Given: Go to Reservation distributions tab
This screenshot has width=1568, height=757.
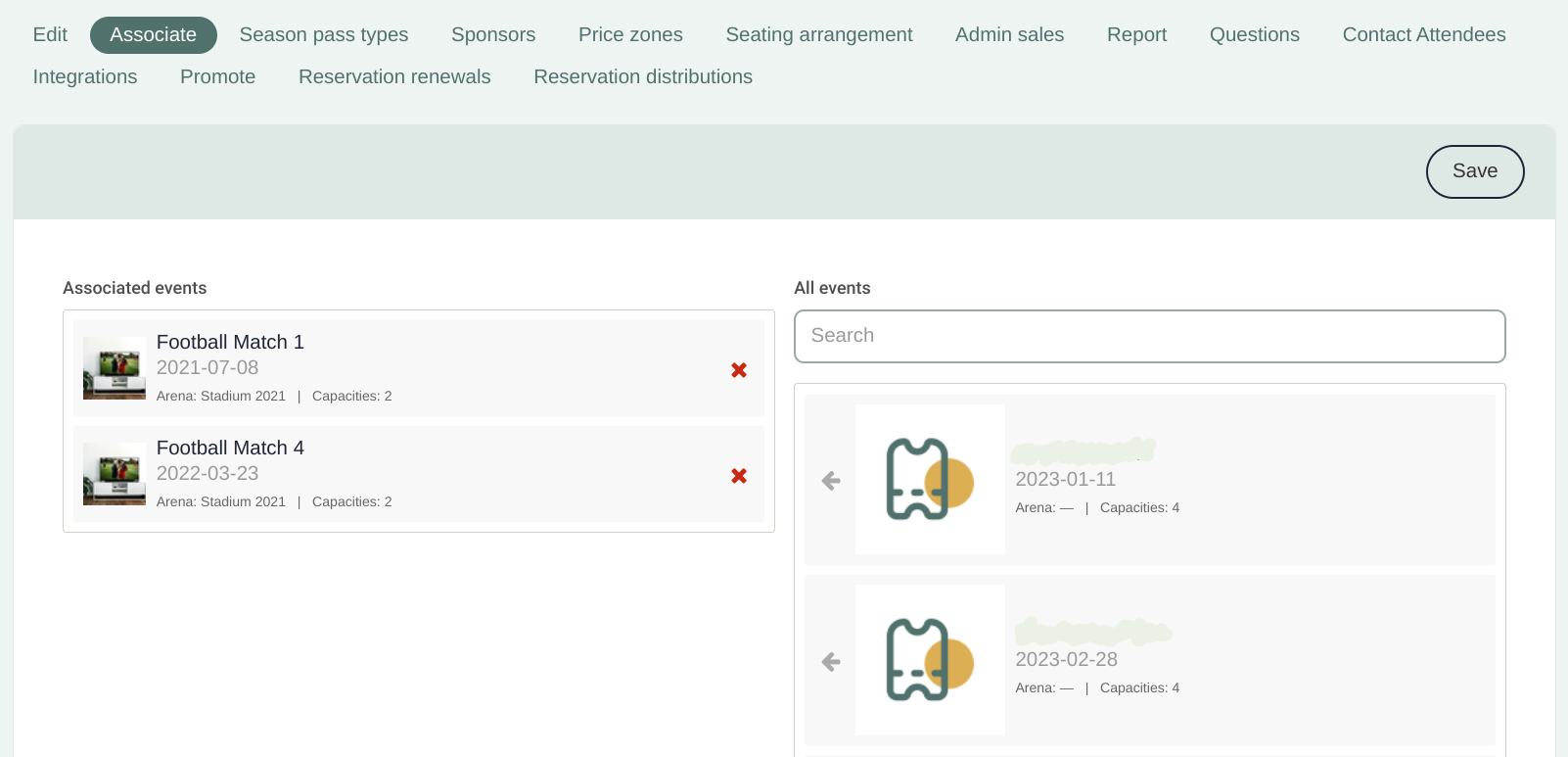Looking at the screenshot, I should [x=643, y=76].
